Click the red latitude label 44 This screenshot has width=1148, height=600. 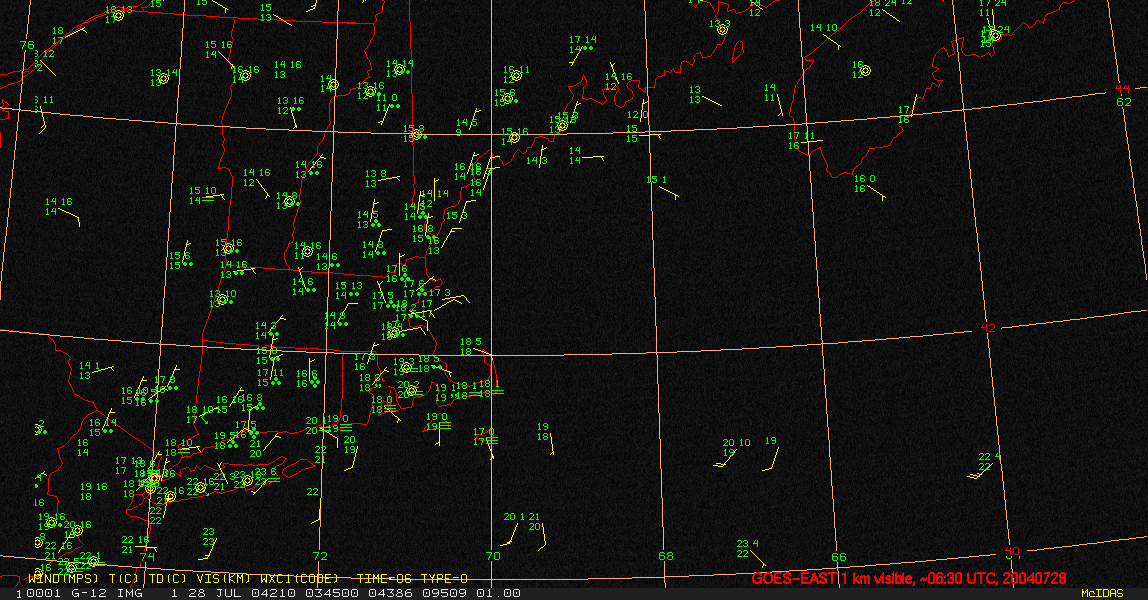1123,89
